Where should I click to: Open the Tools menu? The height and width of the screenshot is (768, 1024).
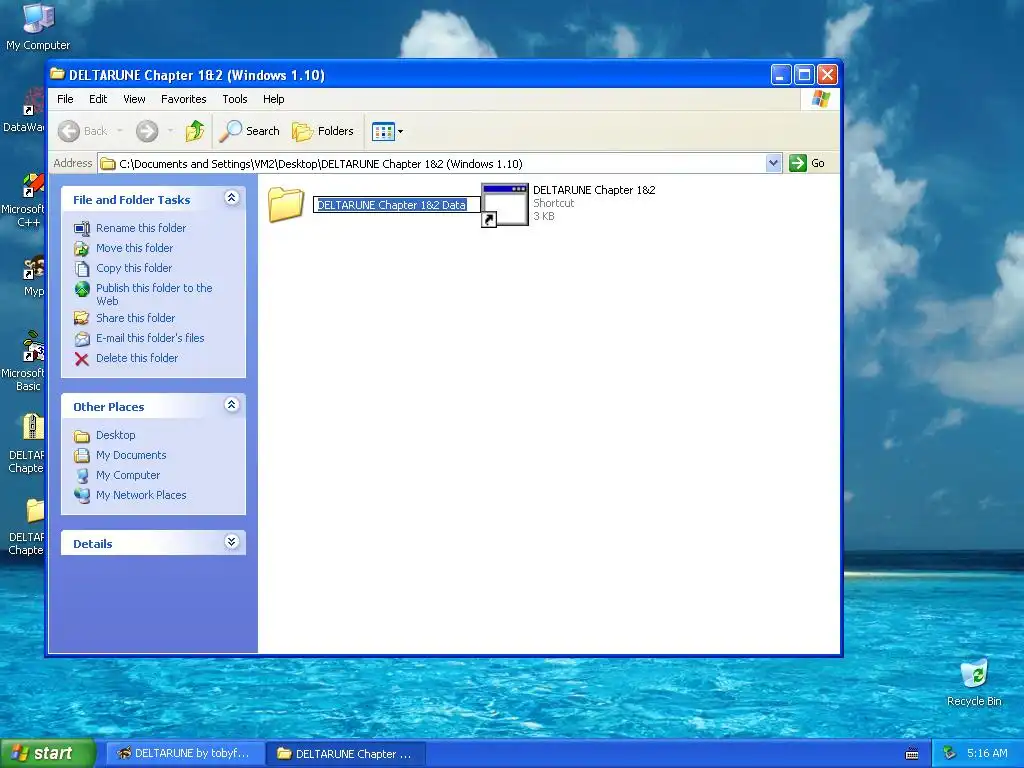pyautogui.click(x=234, y=99)
